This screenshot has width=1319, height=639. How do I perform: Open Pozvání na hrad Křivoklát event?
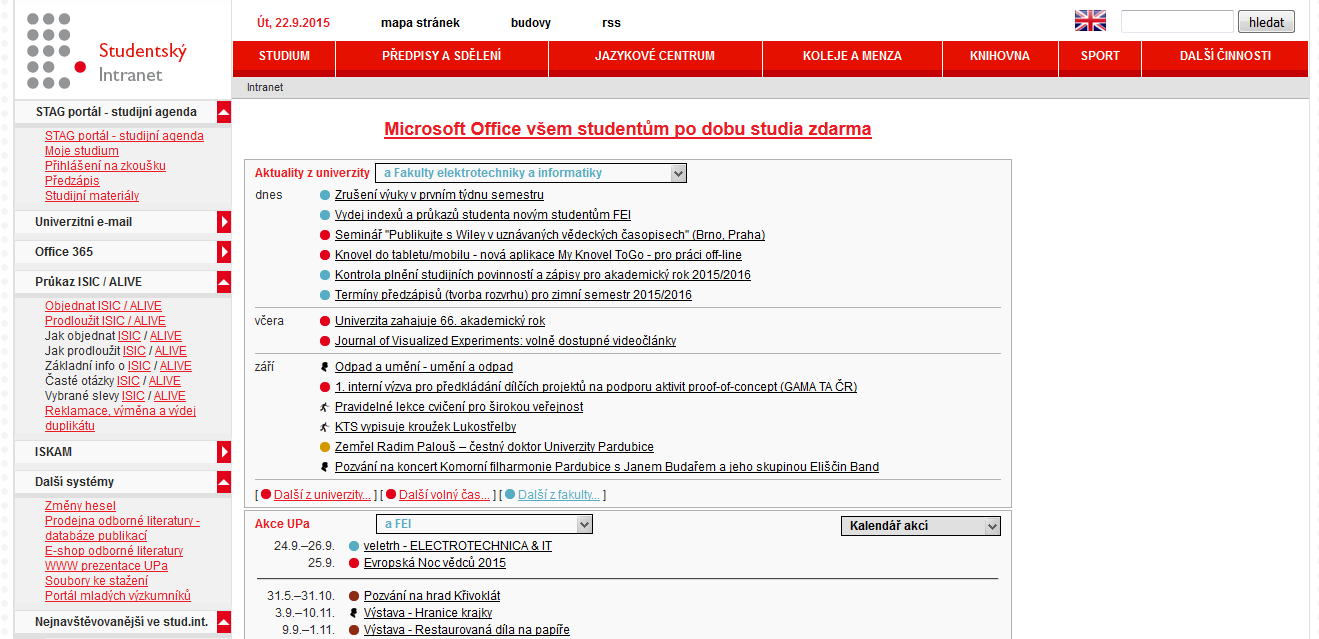(x=432, y=596)
